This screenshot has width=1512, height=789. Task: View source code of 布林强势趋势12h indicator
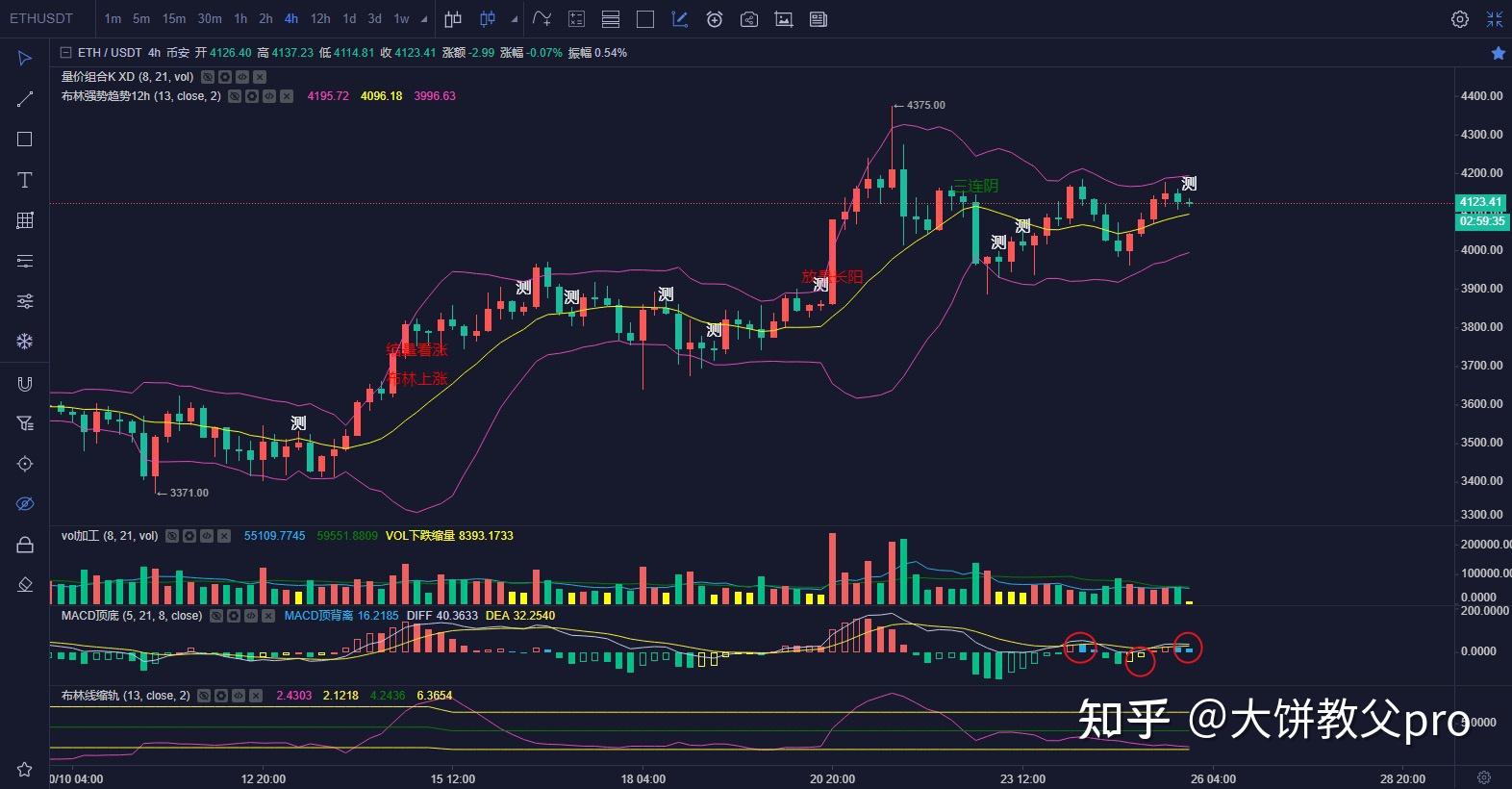coord(269,96)
